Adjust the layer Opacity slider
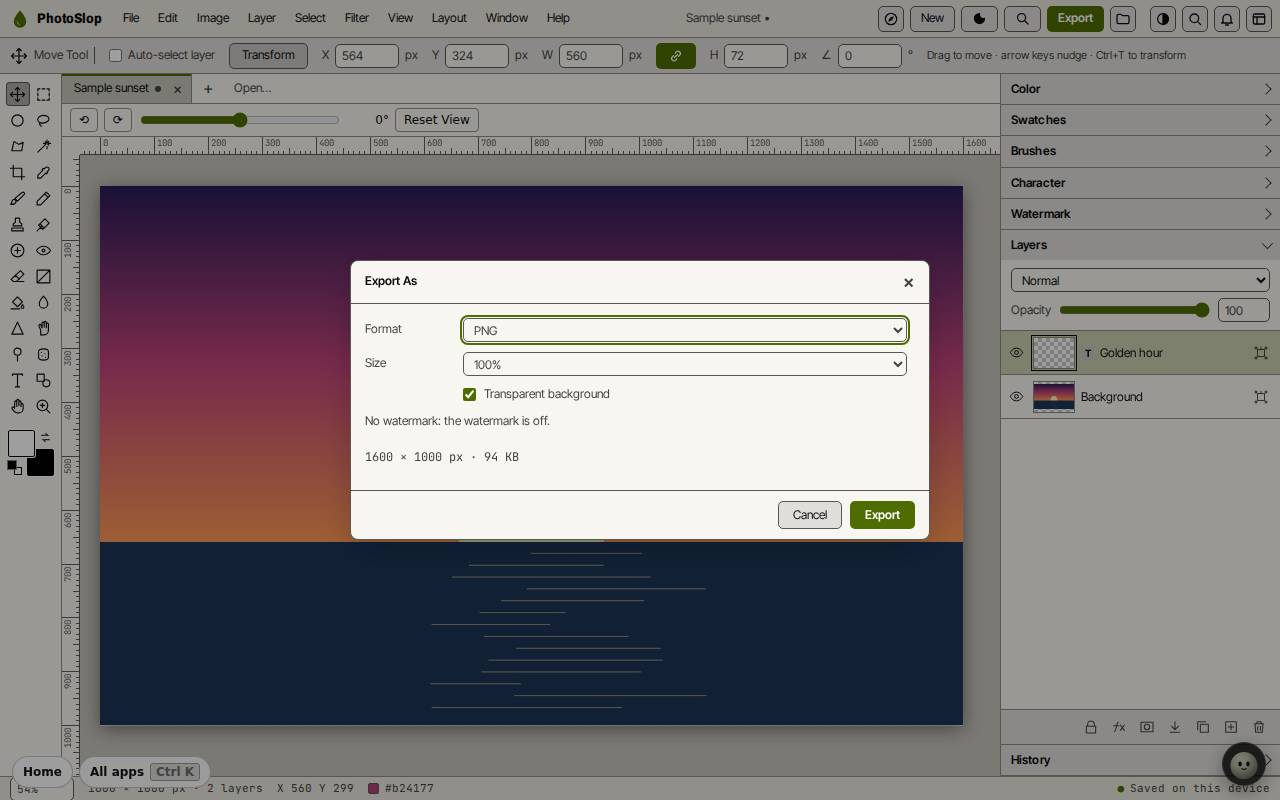Image resolution: width=1280 pixels, height=800 pixels. coord(1135,310)
